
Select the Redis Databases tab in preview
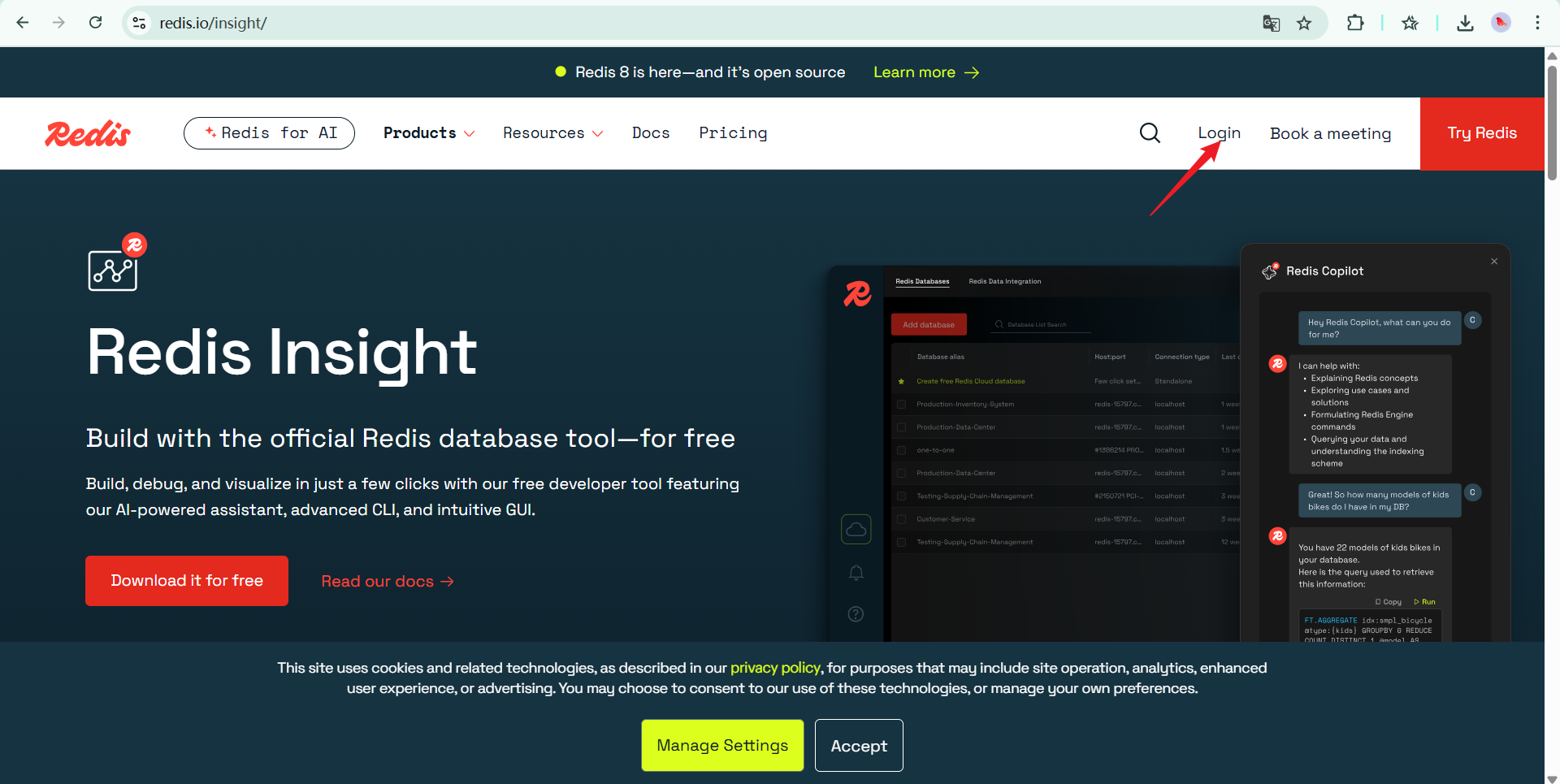coord(922,282)
